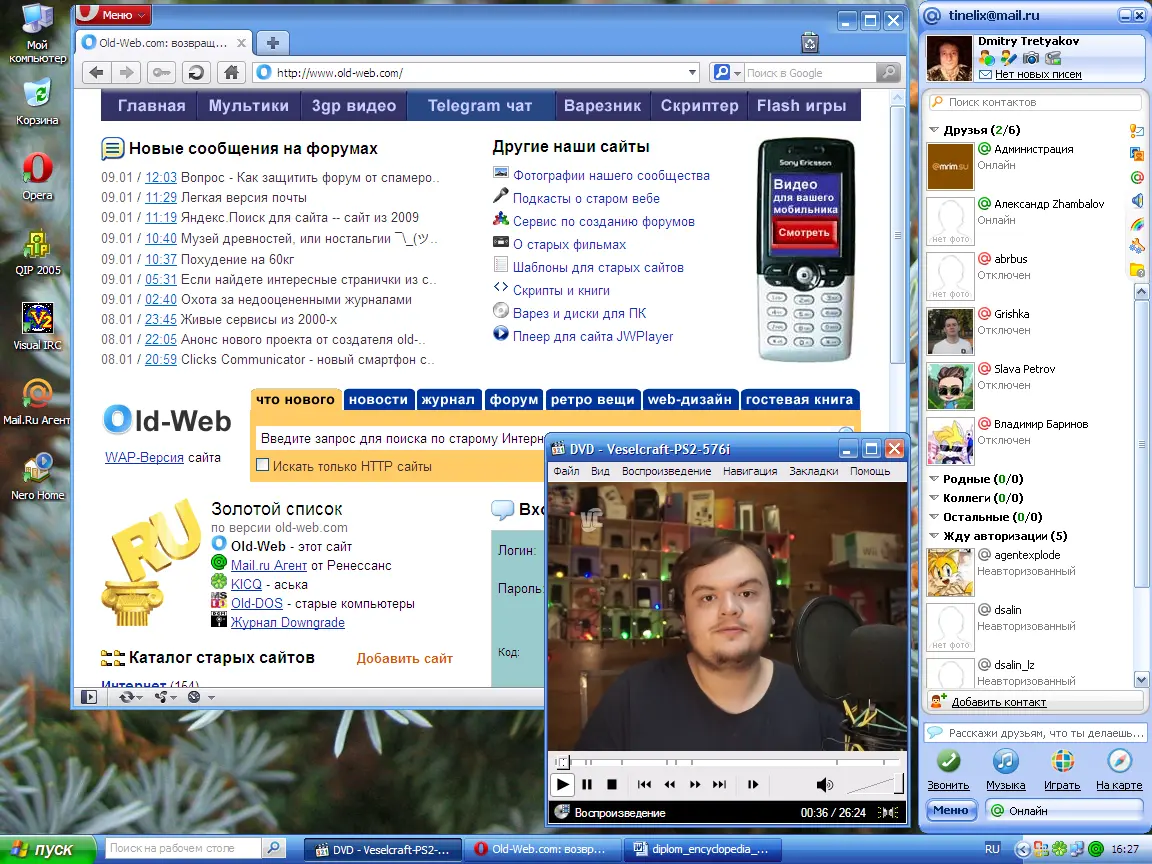This screenshot has width=1152, height=864.
Task: Launch the Visual IRC desktop shortcut
Action: 37,326
